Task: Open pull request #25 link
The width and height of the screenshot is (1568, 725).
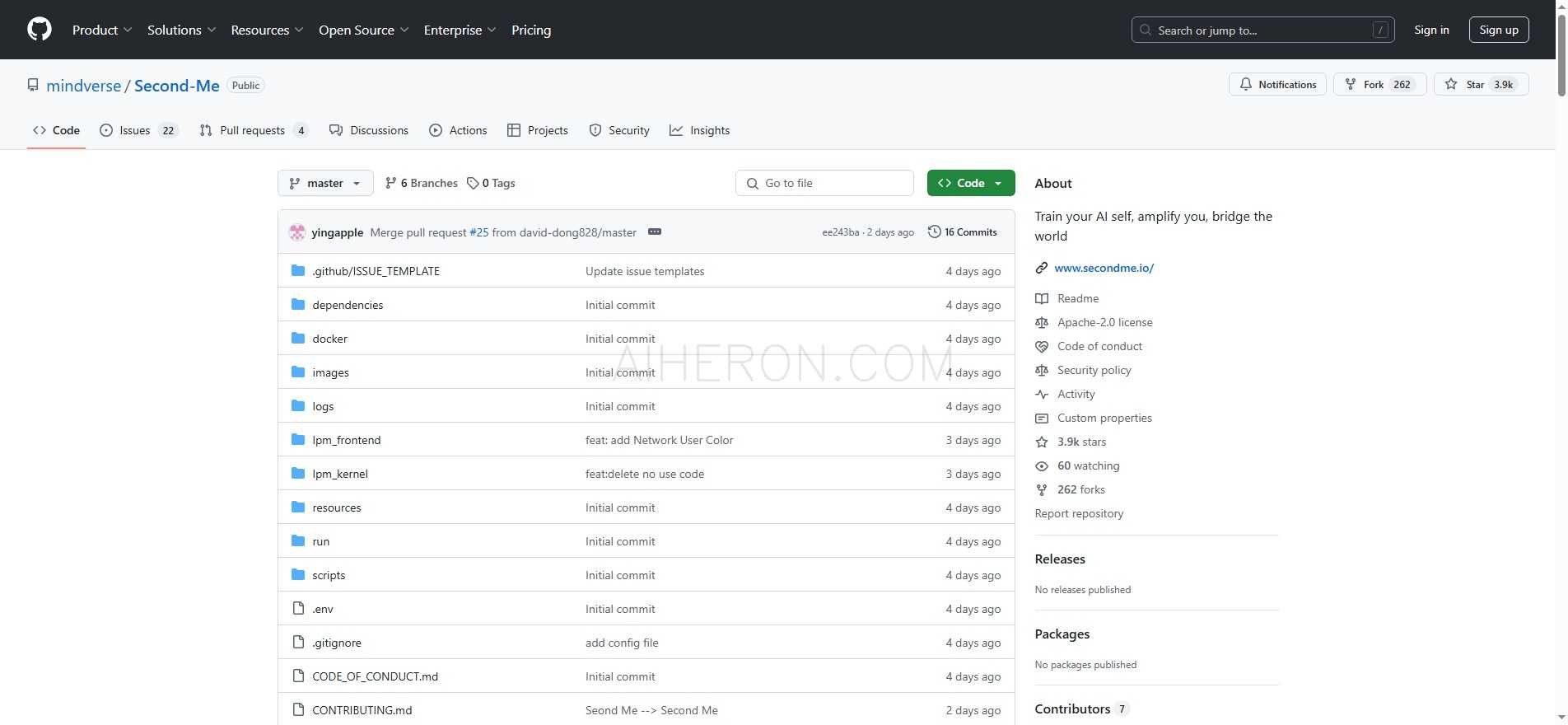Action: tap(478, 232)
